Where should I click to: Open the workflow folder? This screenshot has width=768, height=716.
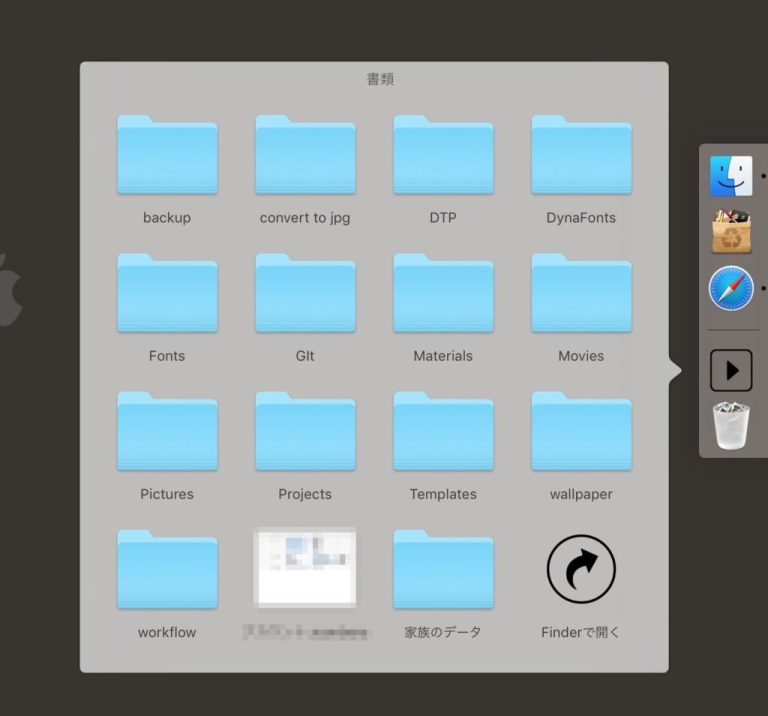pos(167,570)
